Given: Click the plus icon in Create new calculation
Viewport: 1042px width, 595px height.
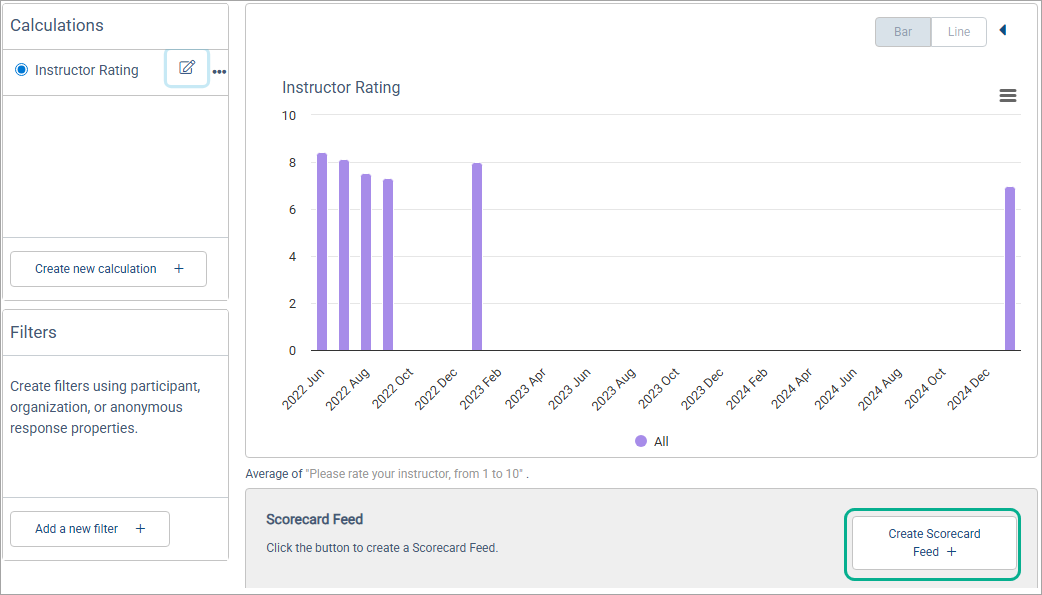Looking at the screenshot, I should [x=179, y=269].
